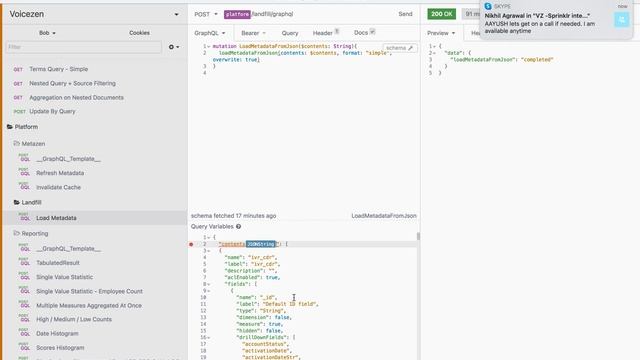
Task: Open TabulatedResult request
Action: 58,263
